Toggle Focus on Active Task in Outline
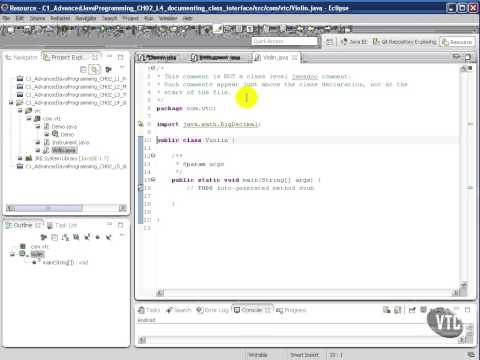Viewport: 480px width, 360px height. [x=43, y=237]
